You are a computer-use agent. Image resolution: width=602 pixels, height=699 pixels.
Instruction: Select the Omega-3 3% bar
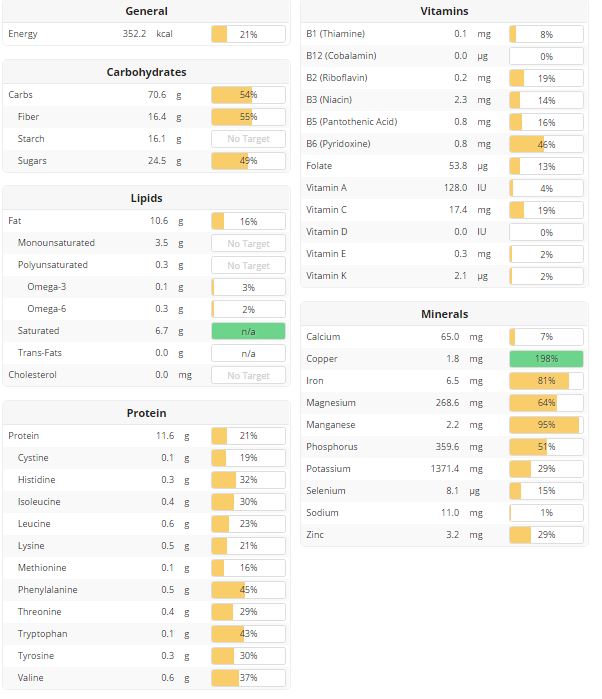coord(248,288)
